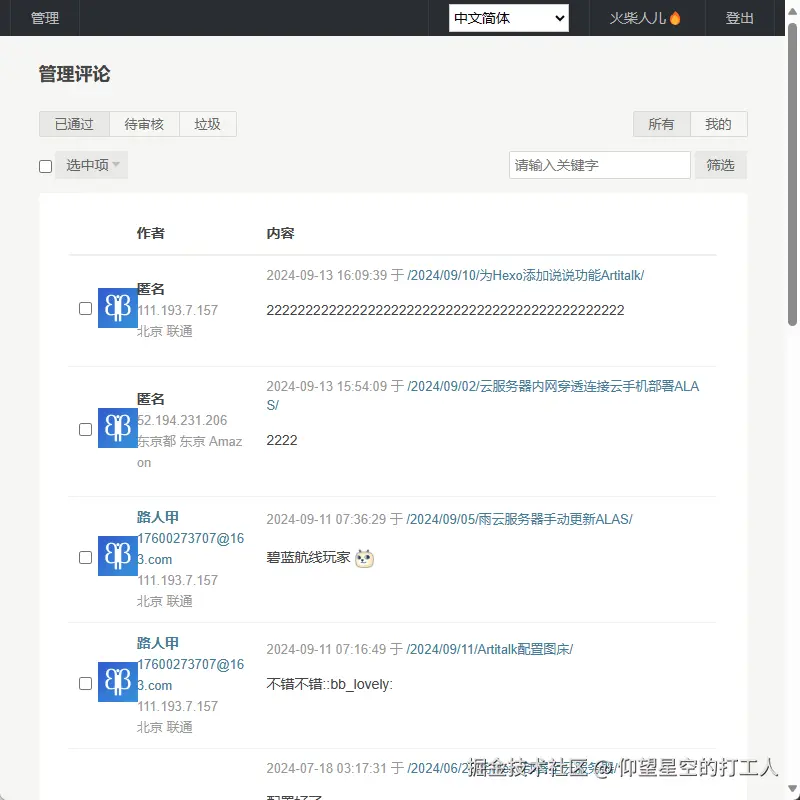Click 路人甲 author name on 07:16:49 comment
Image resolution: width=800 pixels, height=800 pixels.
coord(158,643)
